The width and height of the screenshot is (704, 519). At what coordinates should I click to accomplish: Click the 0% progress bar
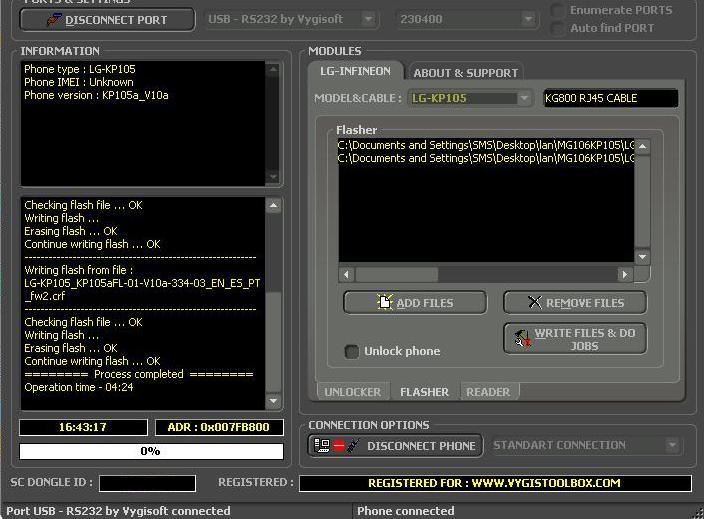point(151,451)
